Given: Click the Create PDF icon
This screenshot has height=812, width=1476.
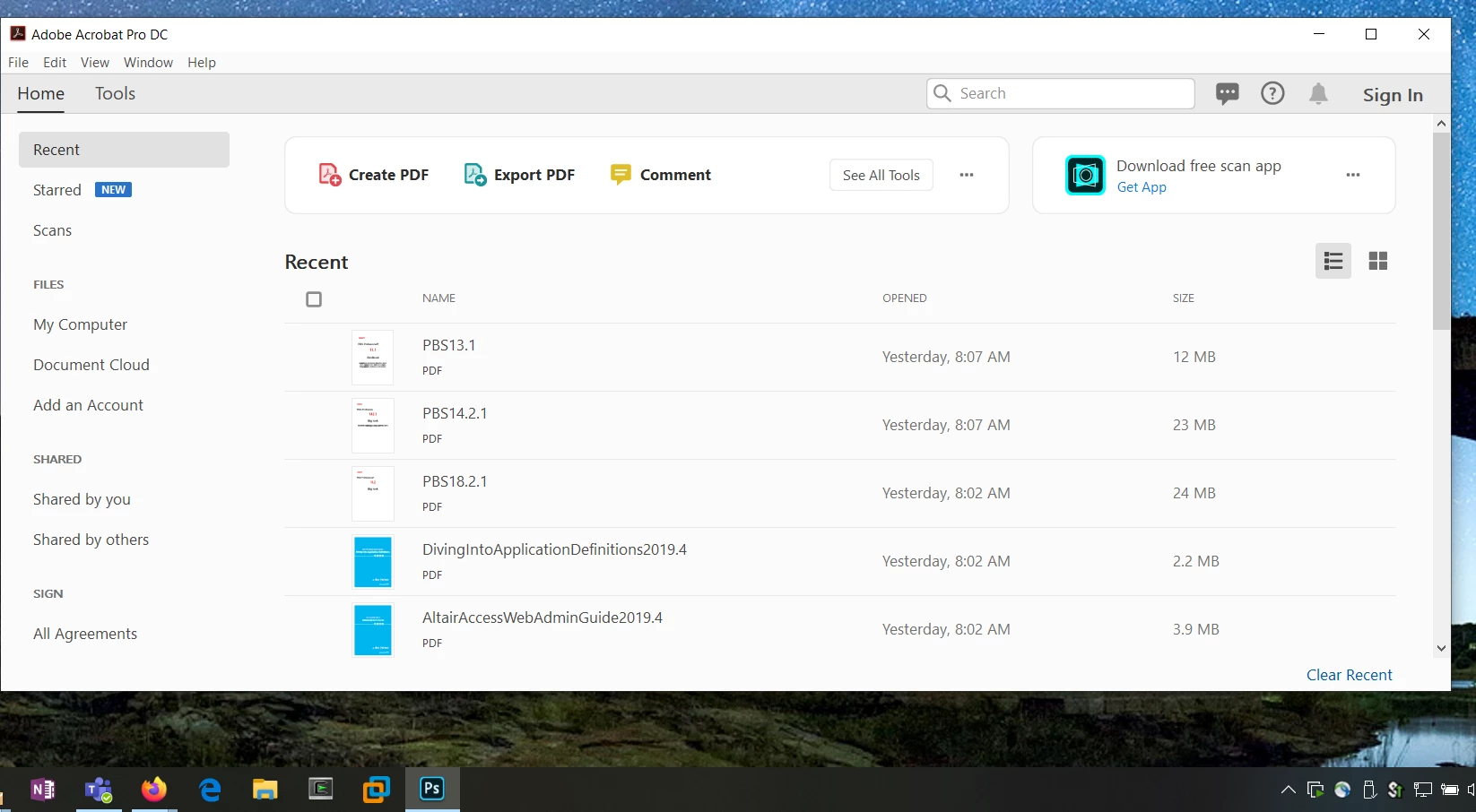Looking at the screenshot, I should 330,175.
